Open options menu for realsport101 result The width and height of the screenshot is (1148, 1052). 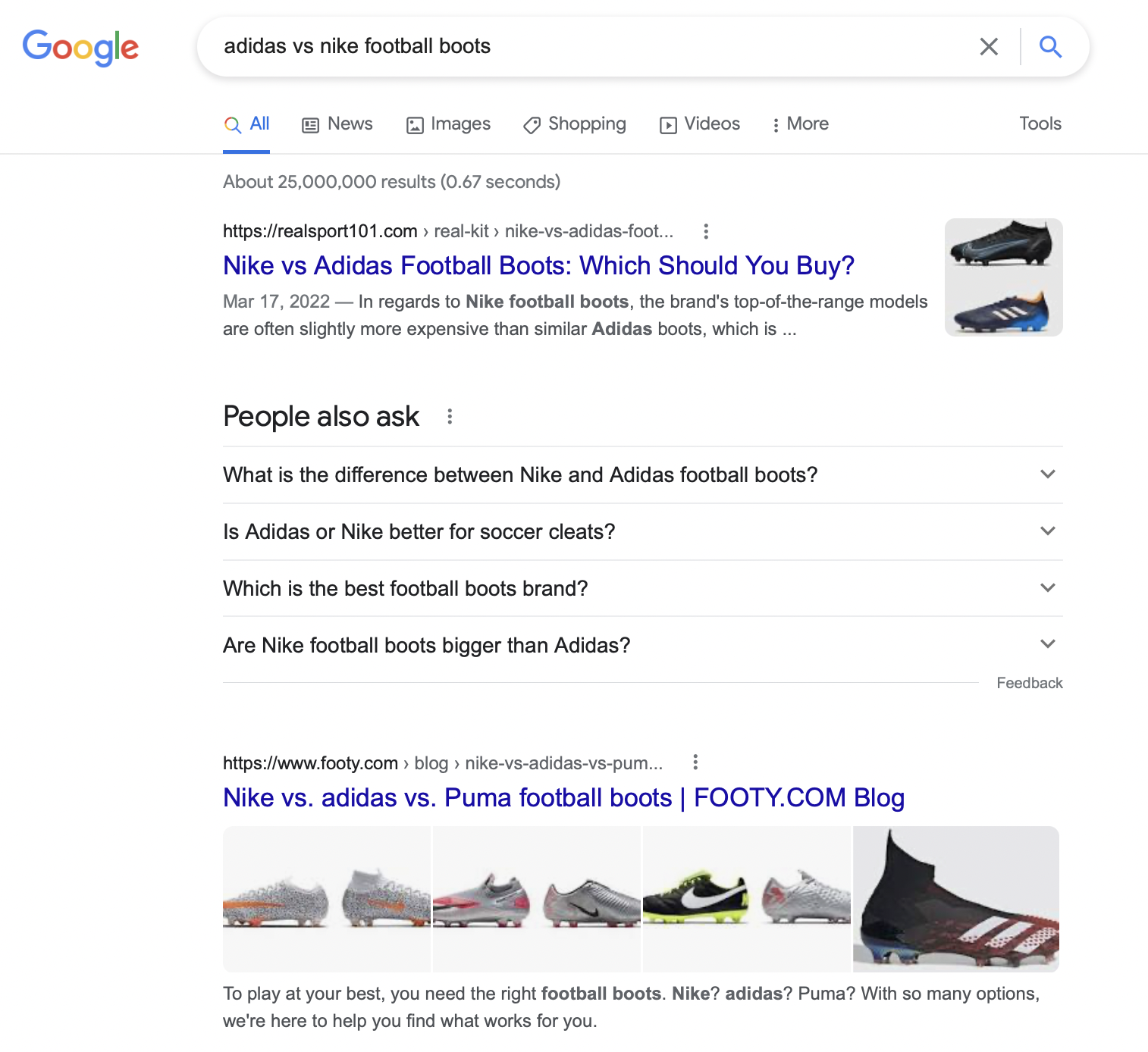(x=706, y=231)
